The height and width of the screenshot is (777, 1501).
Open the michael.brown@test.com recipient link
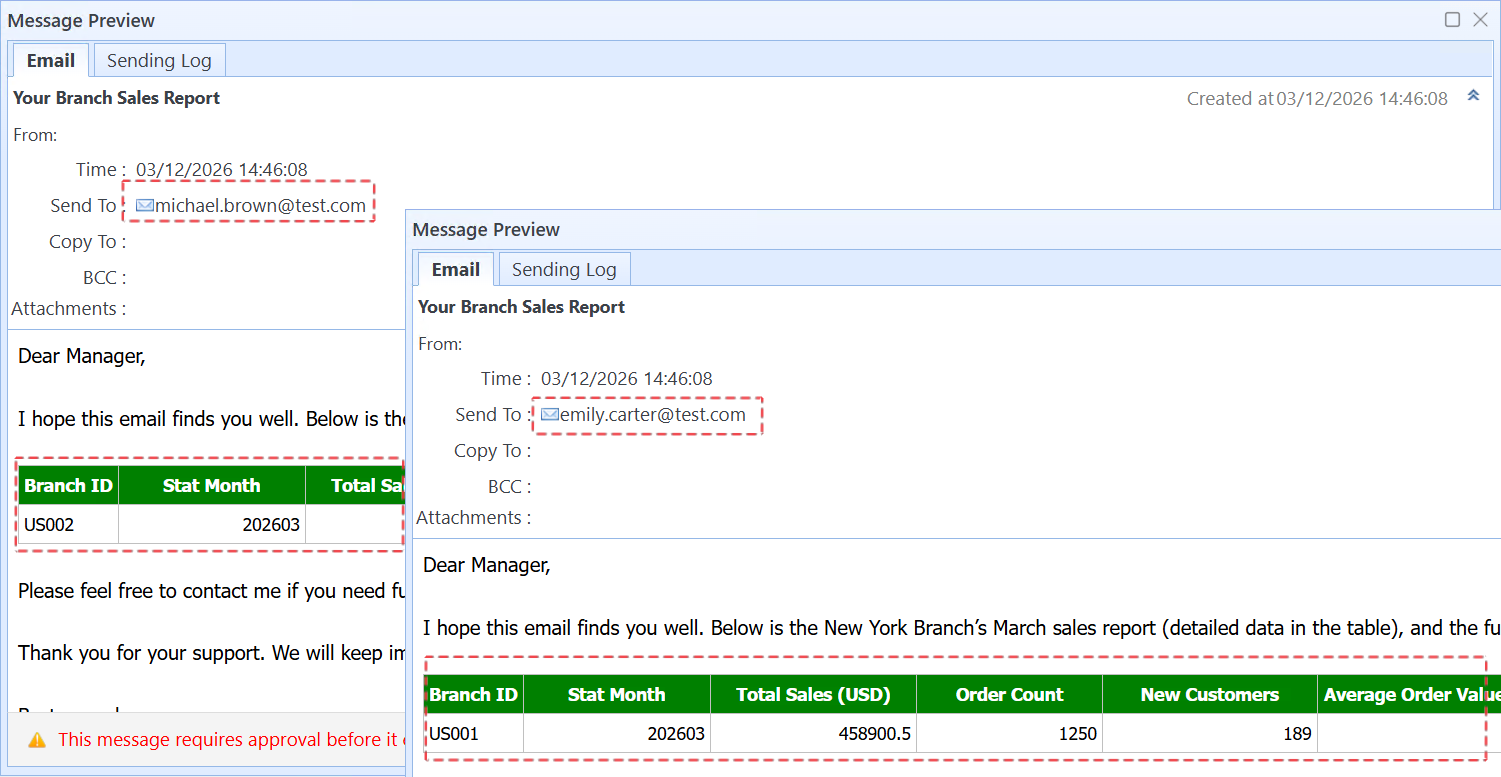(259, 205)
